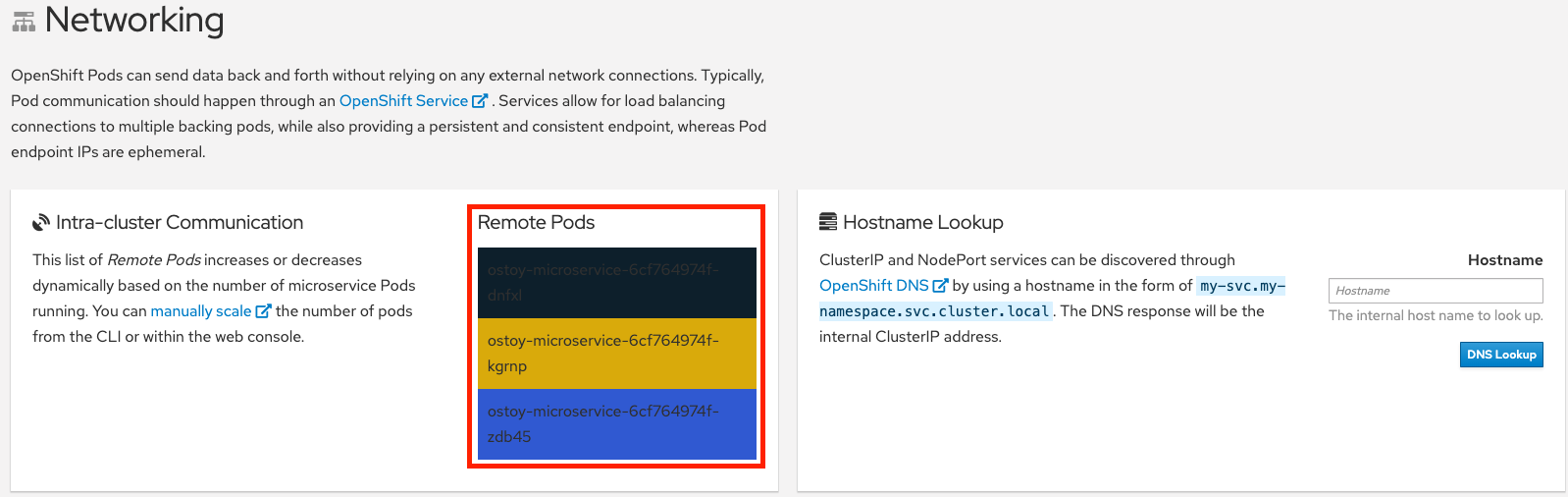Select the yellow pod ending in kgrnp
Image resolution: width=1568 pixels, height=497 pixels.
tap(616, 354)
